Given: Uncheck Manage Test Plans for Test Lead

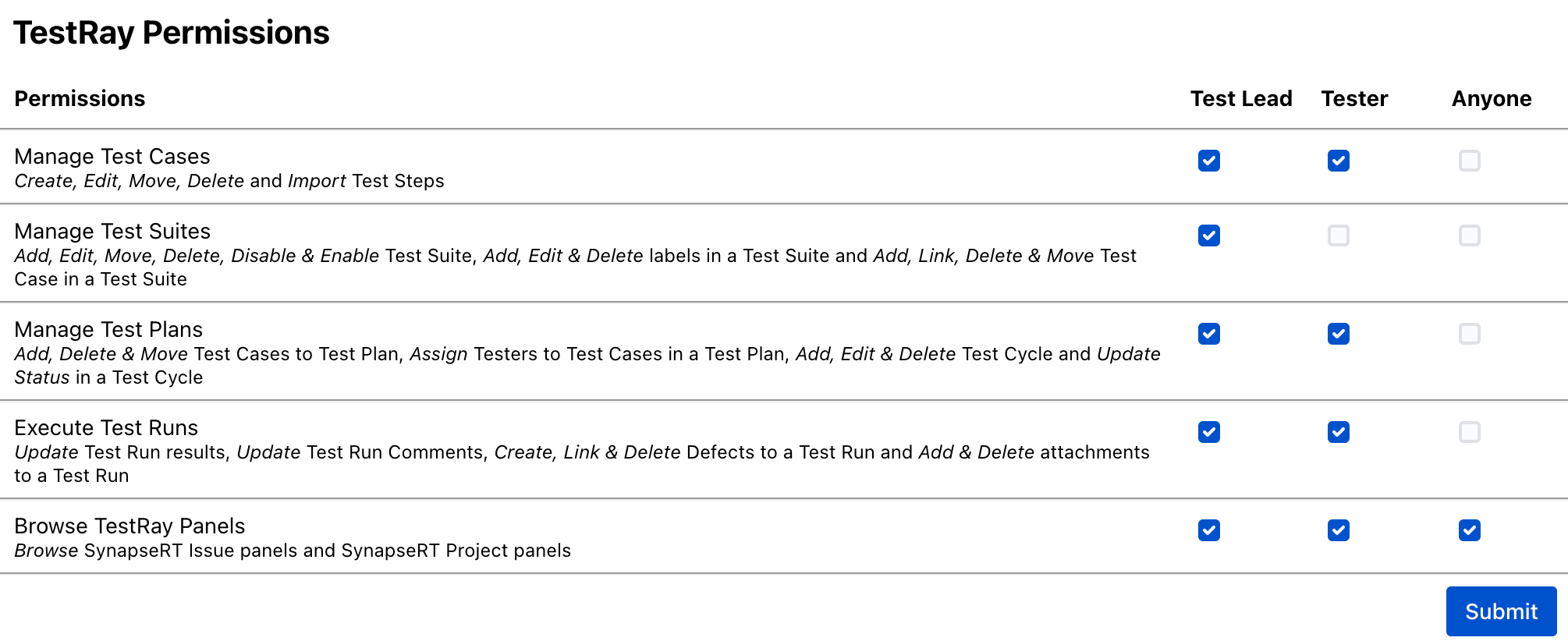Looking at the screenshot, I should click(x=1209, y=334).
